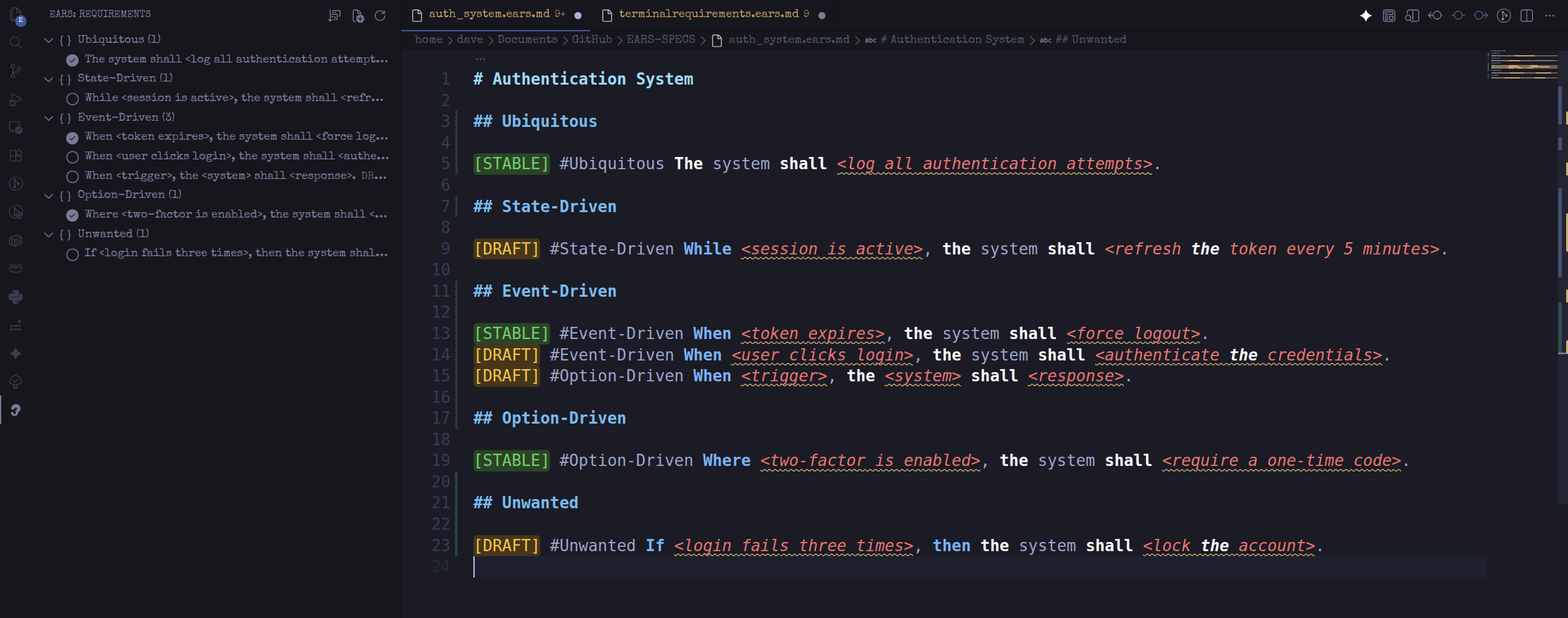The width and height of the screenshot is (1568, 618).
Task: Open the preview layout icon in editor toolbar
Action: pos(1389,15)
